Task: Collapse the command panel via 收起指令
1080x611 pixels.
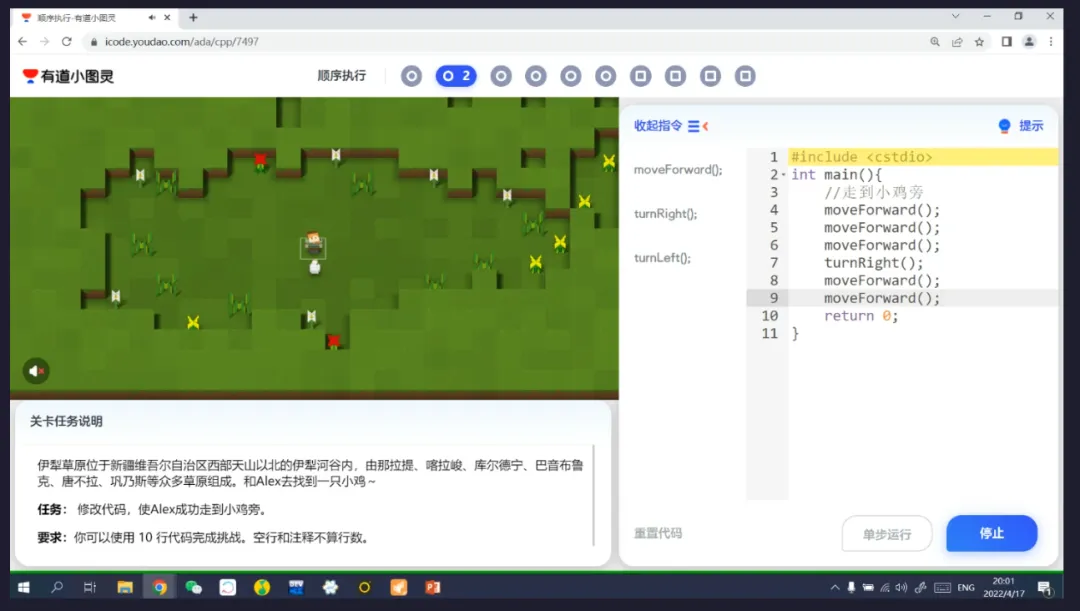Action: click(x=671, y=125)
